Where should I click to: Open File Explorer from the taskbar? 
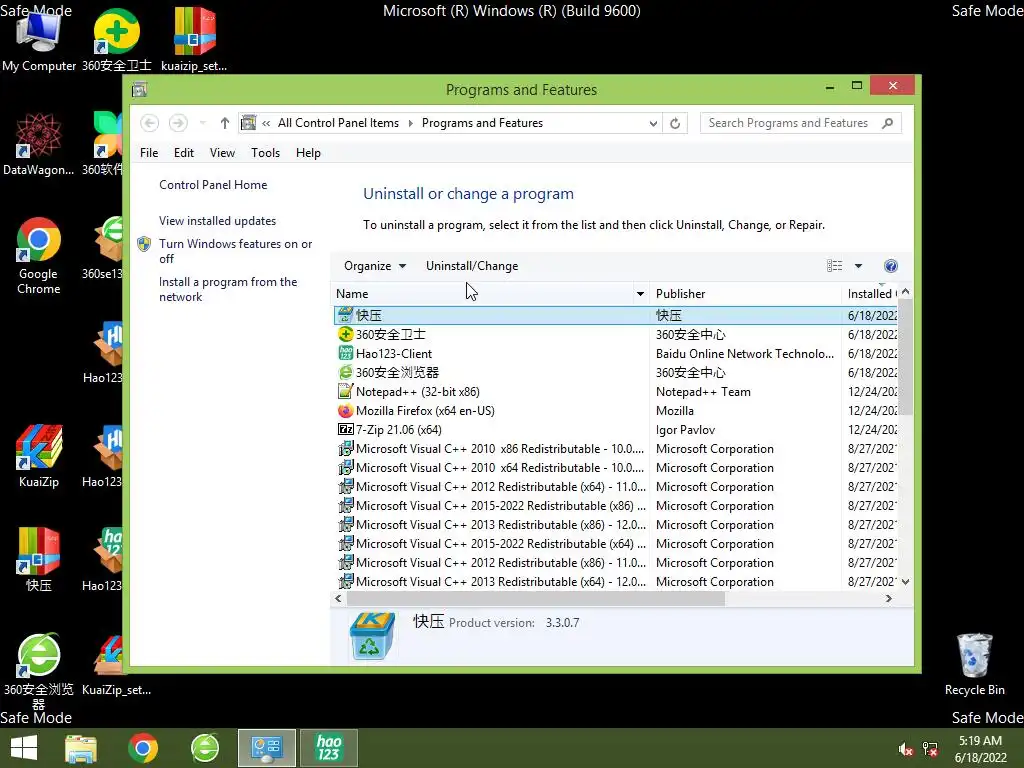click(x=81, y=748)
